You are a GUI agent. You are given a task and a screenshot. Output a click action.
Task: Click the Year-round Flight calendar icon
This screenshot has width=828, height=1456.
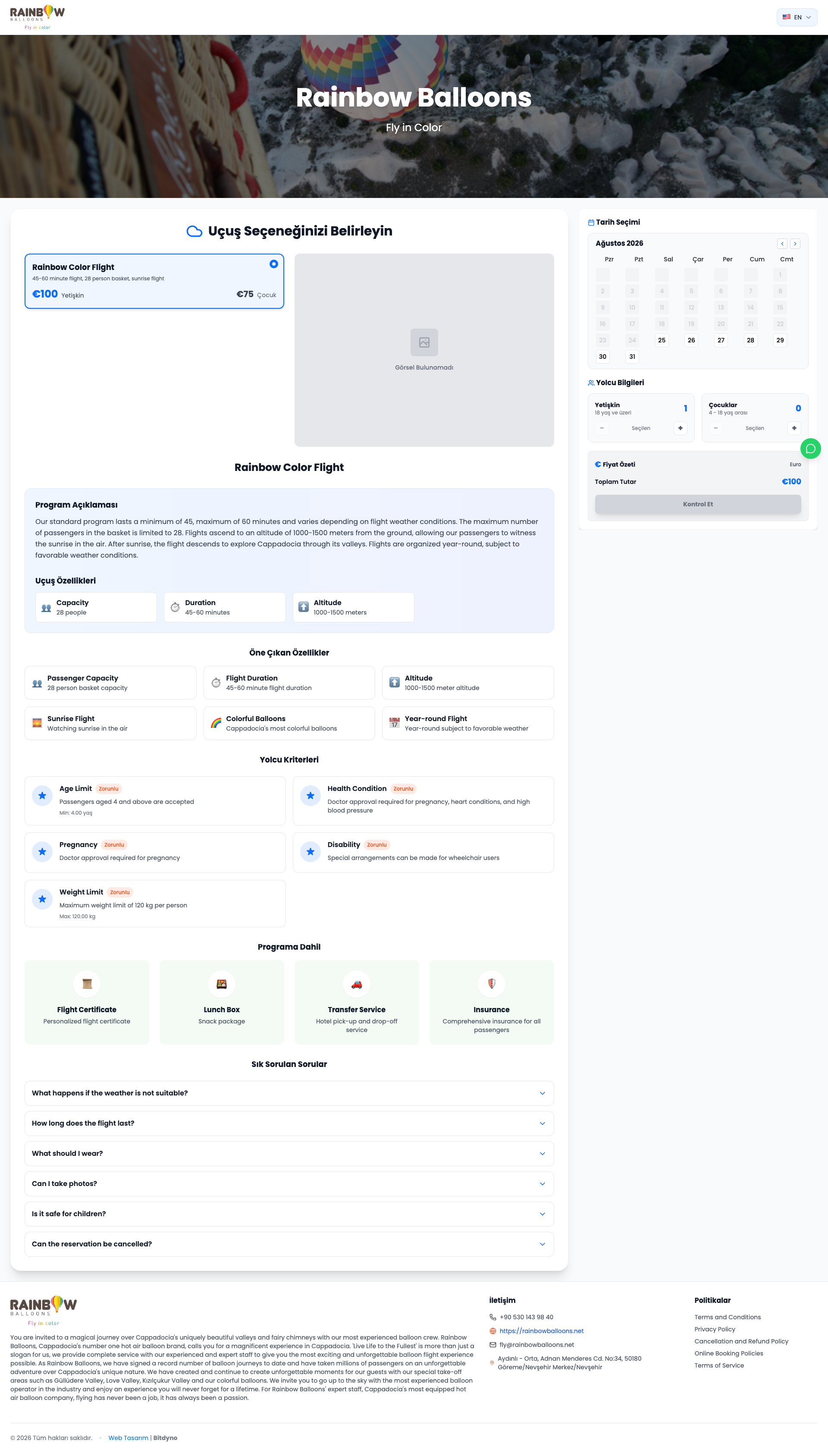coord(395,722)
